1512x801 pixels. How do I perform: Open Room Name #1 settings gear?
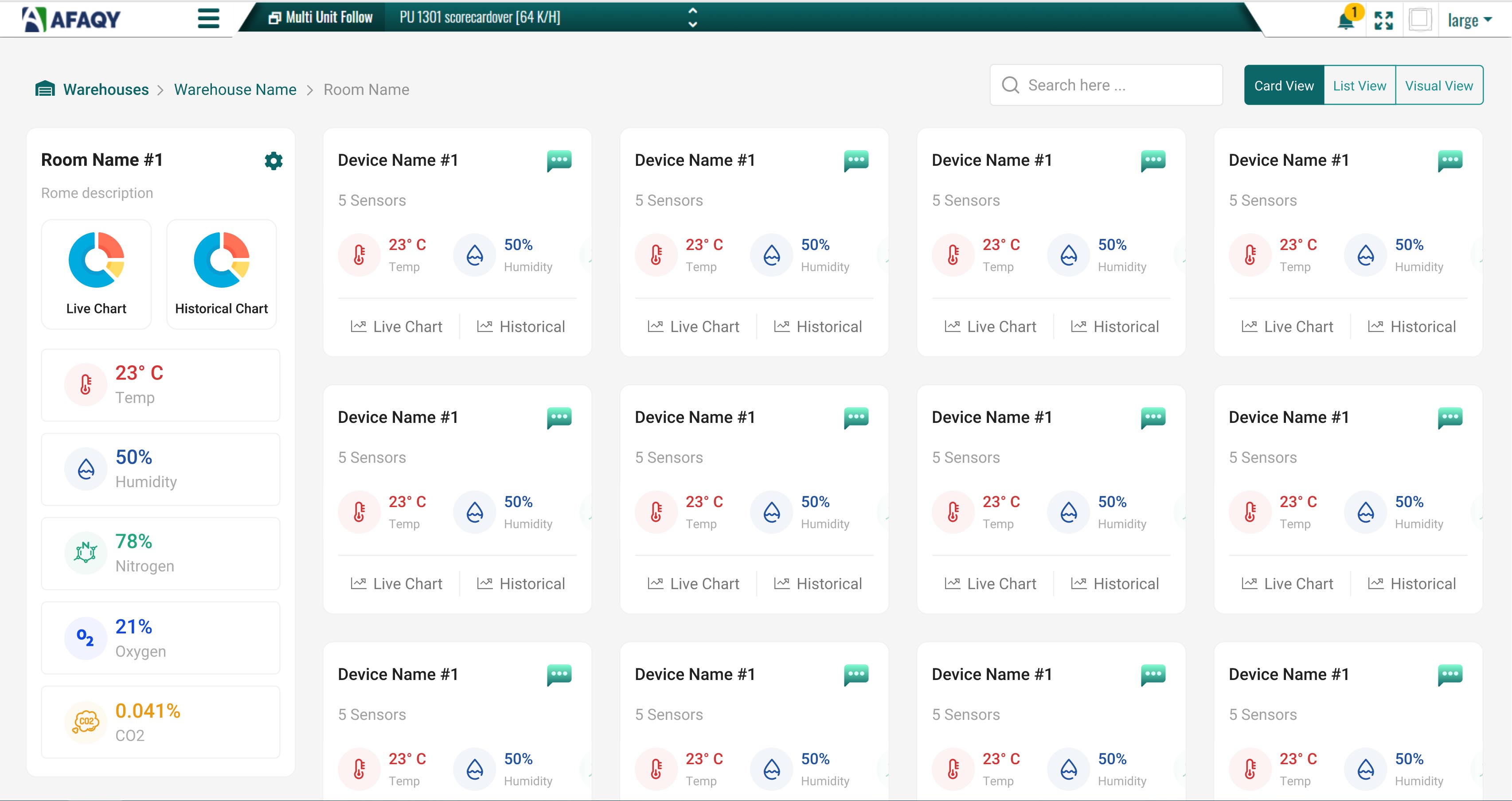coord(273,161)
